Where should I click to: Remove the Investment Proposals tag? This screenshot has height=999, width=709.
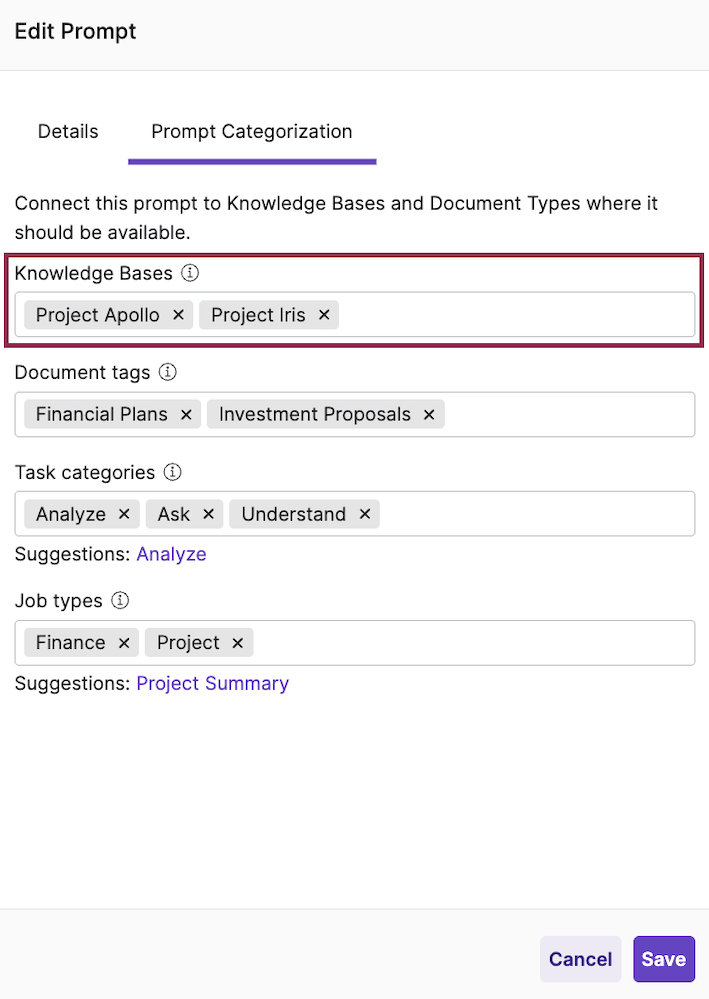pyautogui.click(x=429, y=414)
